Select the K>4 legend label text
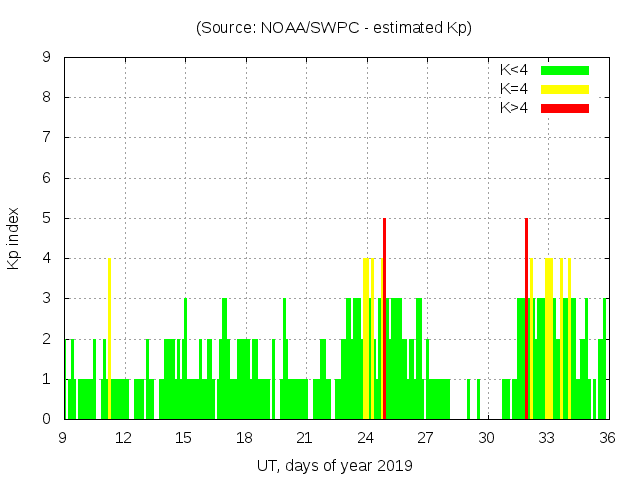The image size is (640, 480). pos(515,107)
